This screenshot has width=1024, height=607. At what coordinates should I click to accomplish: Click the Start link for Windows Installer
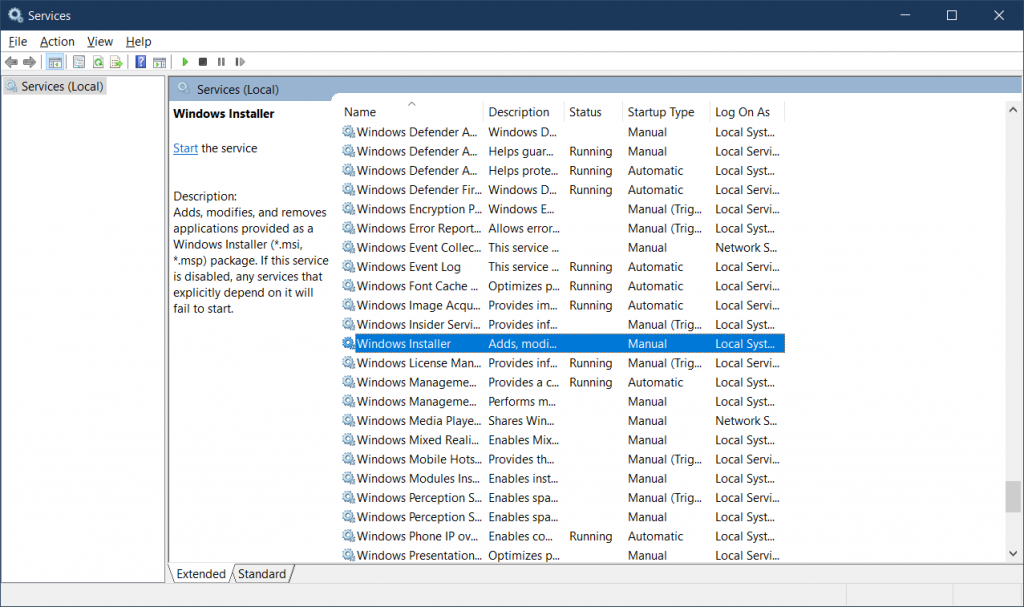[185, 148]
